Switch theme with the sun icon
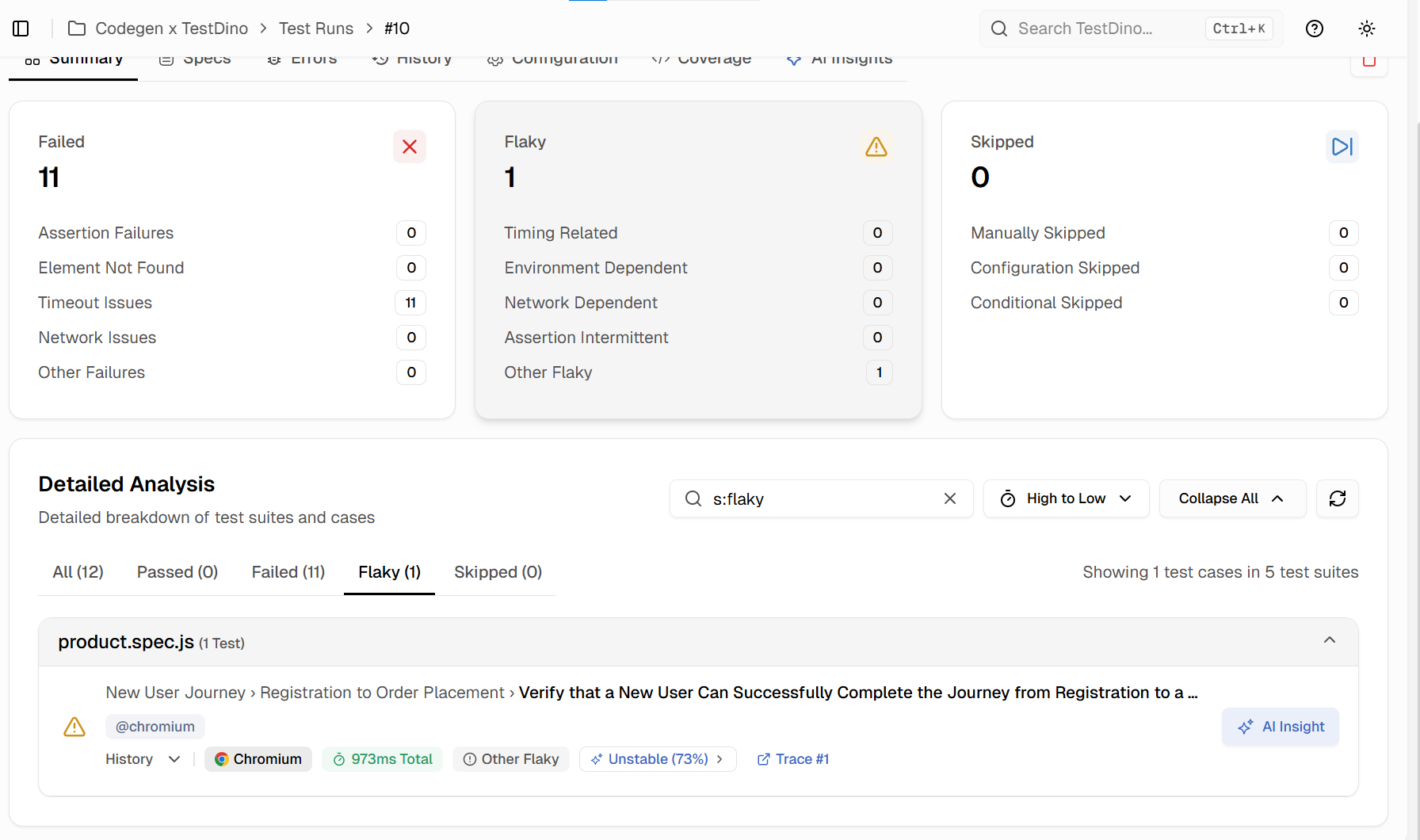1420x840 pixels. pyautogui.click(x=1366, y=29)
